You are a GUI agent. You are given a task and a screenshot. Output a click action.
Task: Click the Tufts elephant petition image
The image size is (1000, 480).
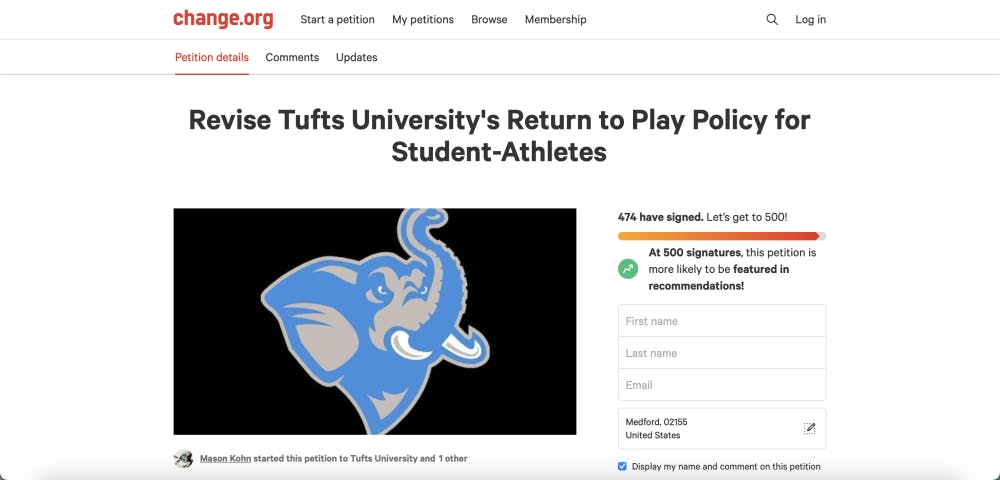(375, 321)
